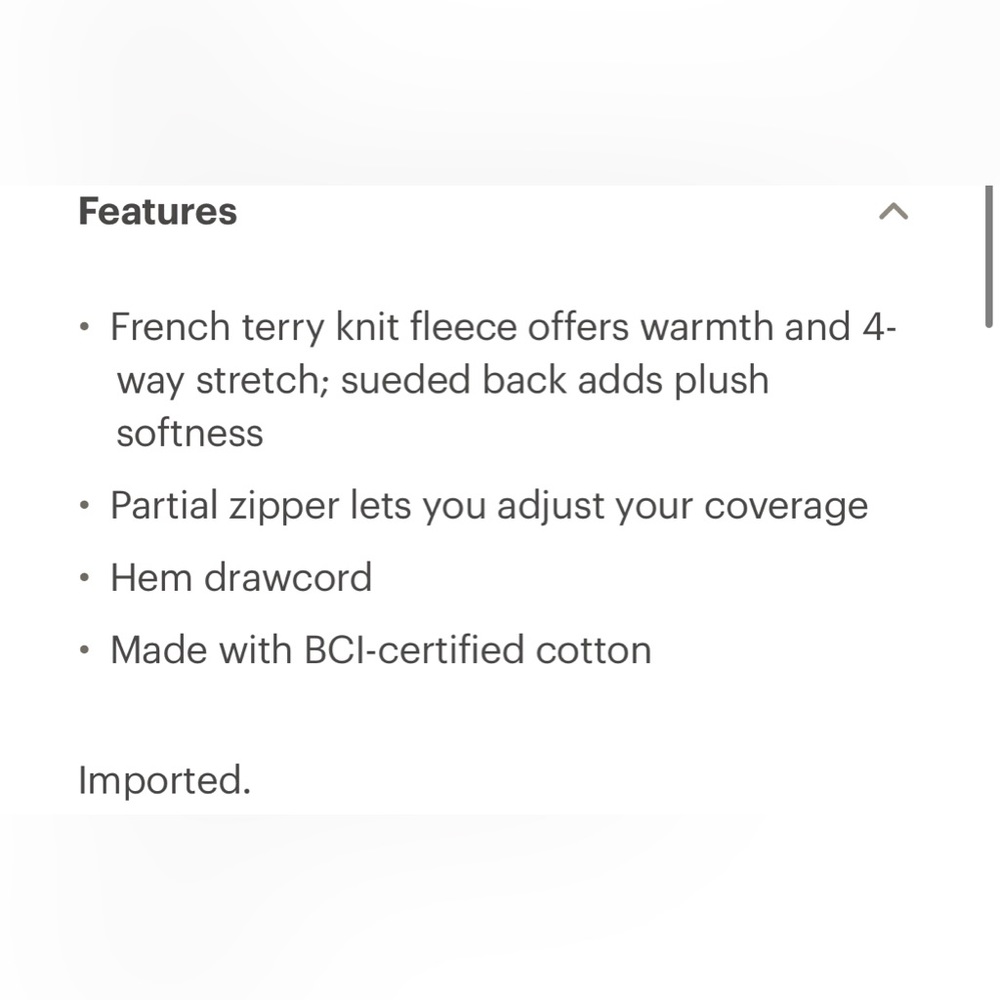Click the vertical scrollbar thumb
1000x1000 pixels.
[989, 257]
